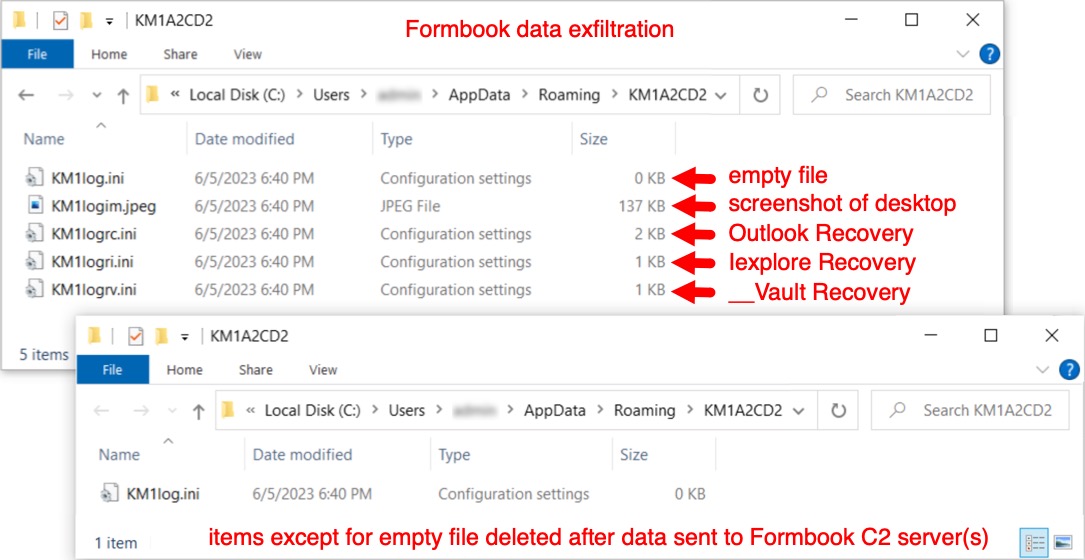Open the address bar history dropdown in the top window
The width and height of the screenshot is (1085, 560).
coord(722,96)
